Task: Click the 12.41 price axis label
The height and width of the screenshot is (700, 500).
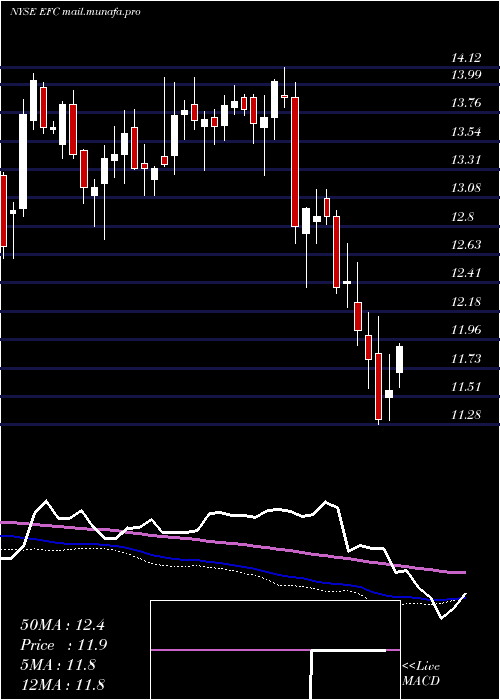Action: pyautogui.click(x=467, y=273)
